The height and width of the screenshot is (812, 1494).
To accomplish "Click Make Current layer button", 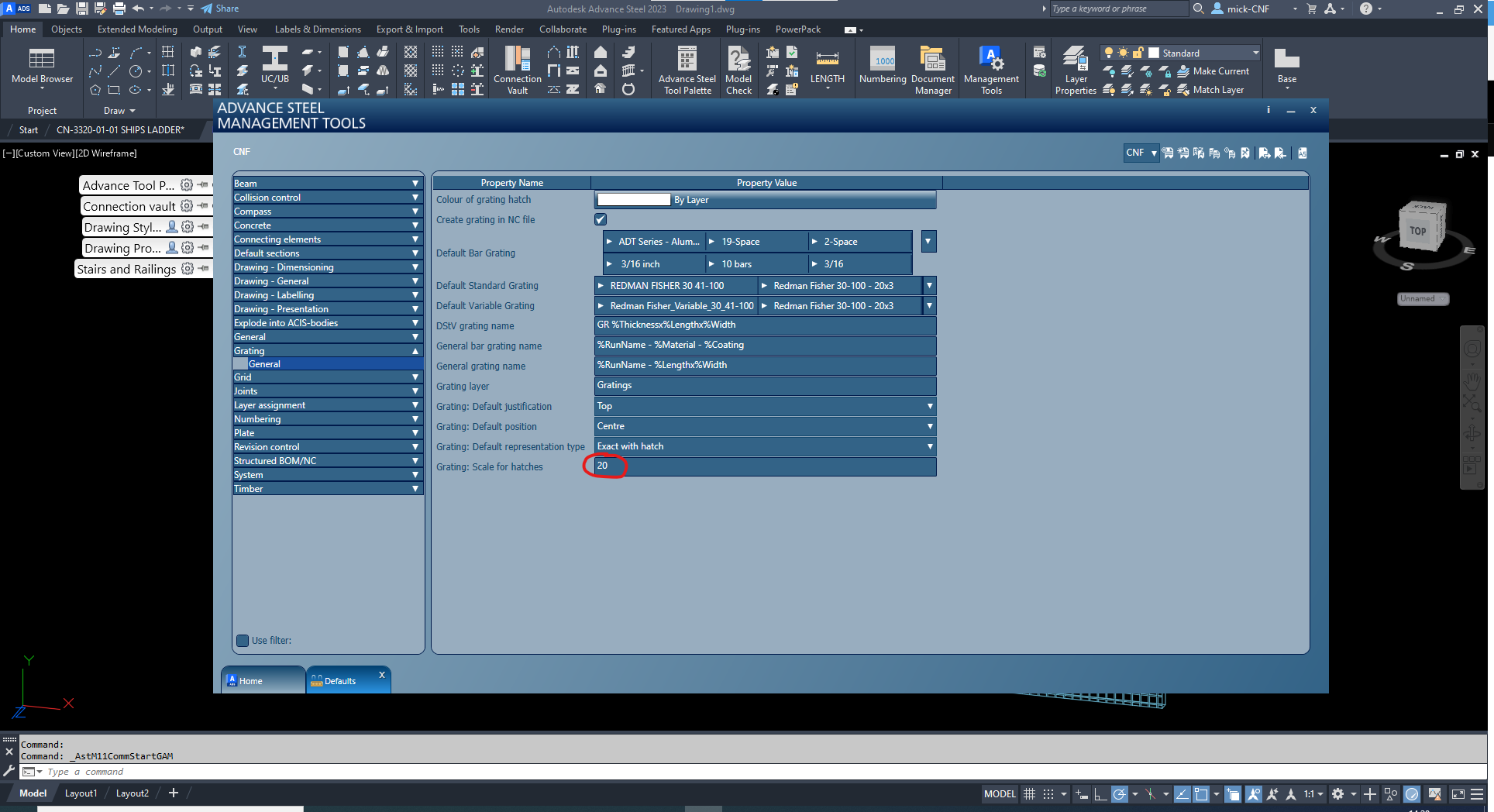I will tap(1213, 71).
